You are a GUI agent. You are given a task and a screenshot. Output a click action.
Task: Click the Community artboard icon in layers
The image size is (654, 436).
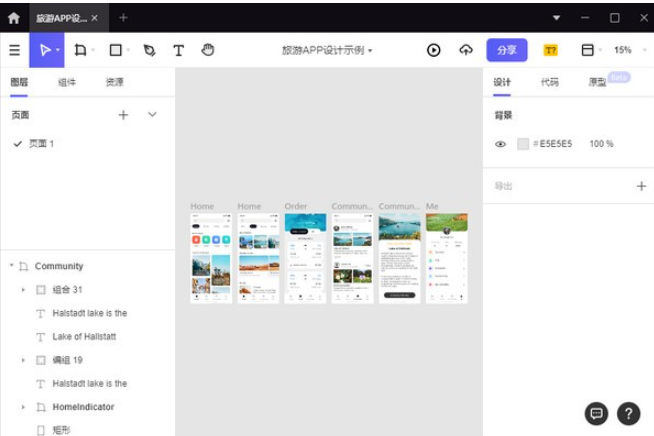click(x=24, y=266)
